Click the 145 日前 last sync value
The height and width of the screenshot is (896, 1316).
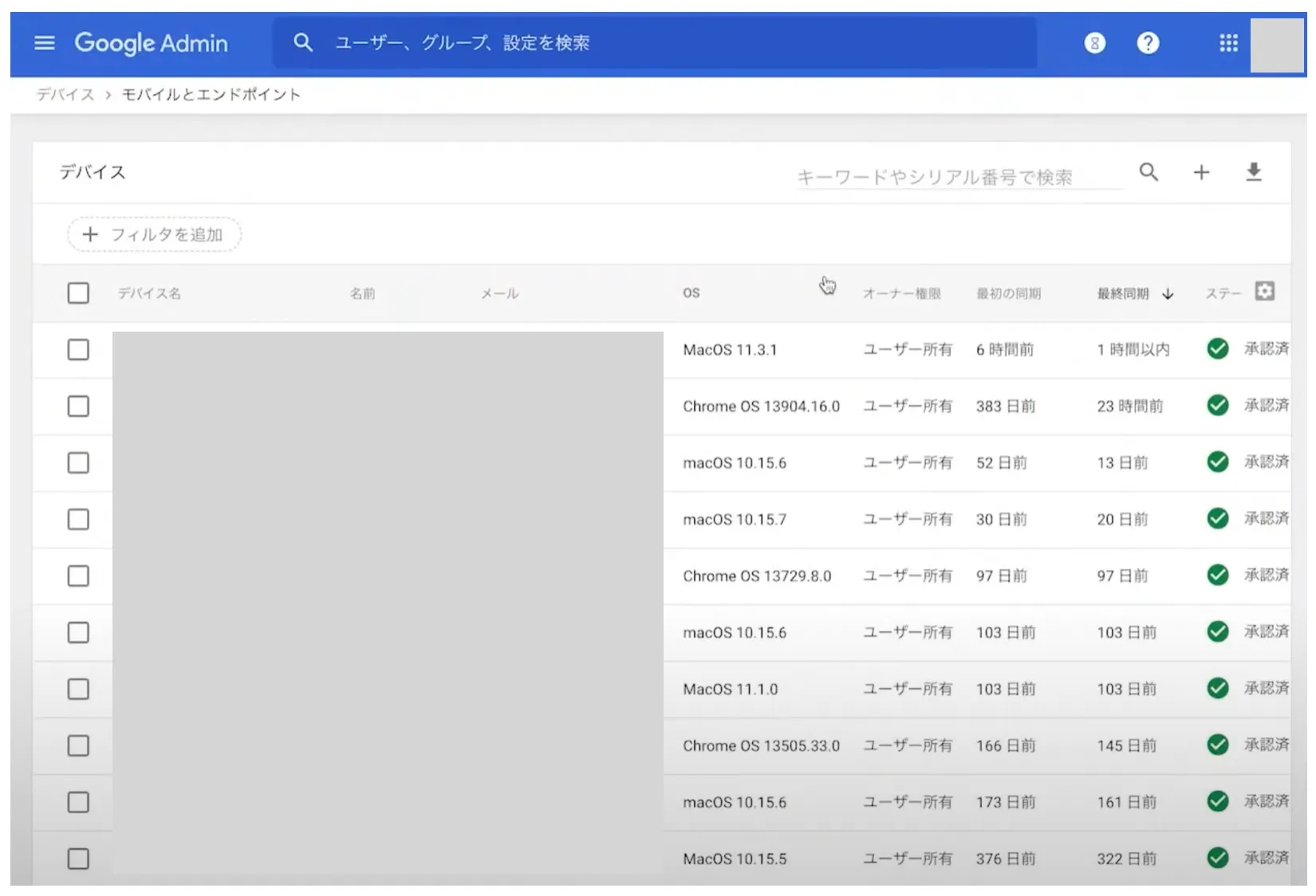pyautogui.click(x=1126, y=746)
